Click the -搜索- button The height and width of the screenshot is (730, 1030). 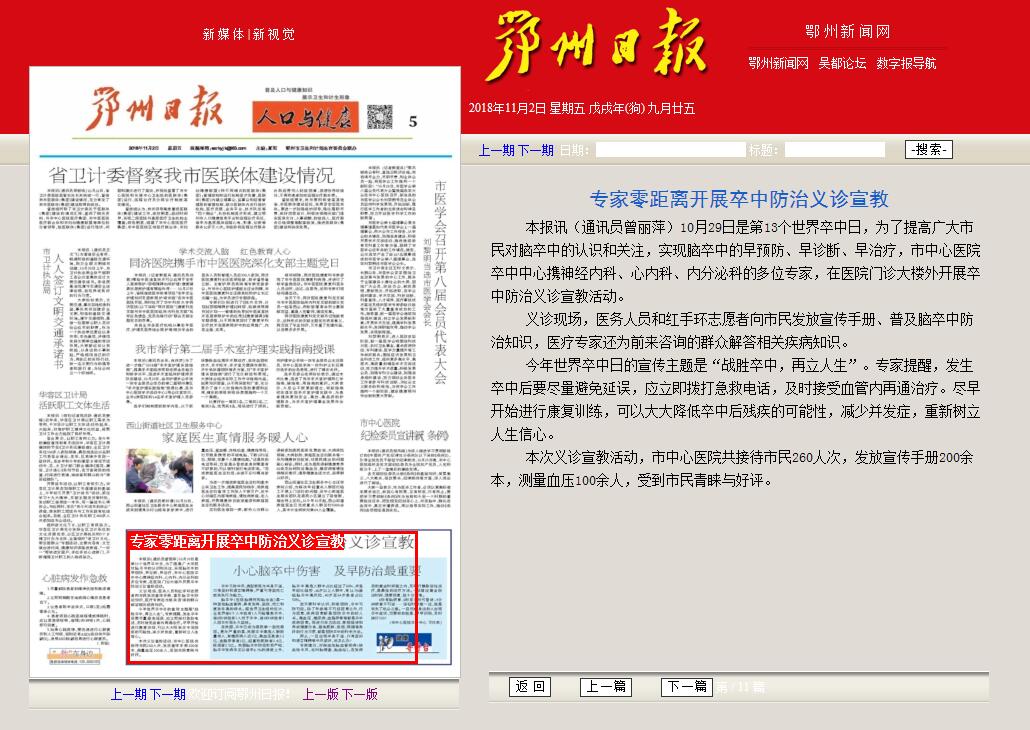929,150
